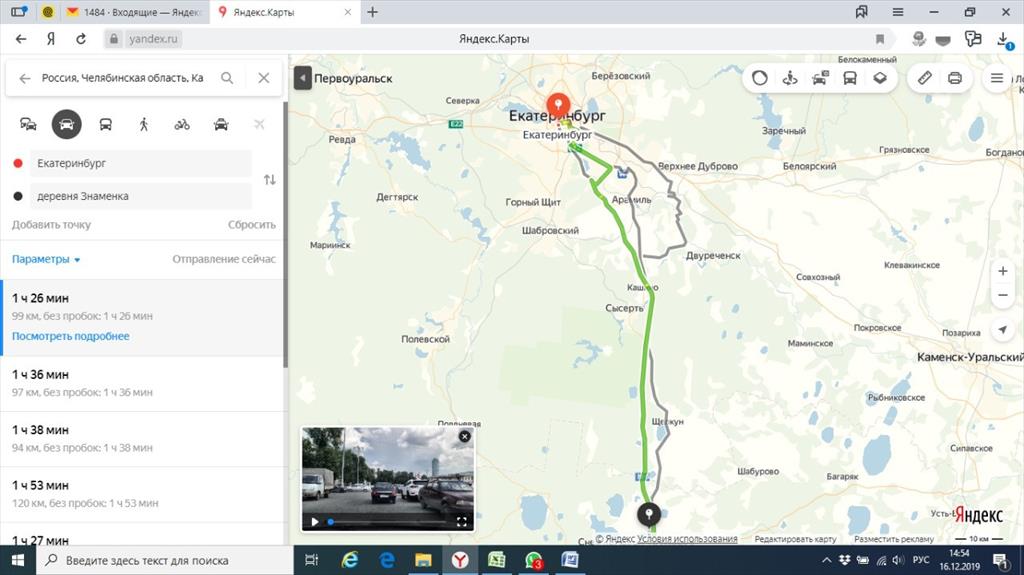Switch to the Яндекс.Карты tab
Screen dimensions: 1024x575
coord(285,12)
